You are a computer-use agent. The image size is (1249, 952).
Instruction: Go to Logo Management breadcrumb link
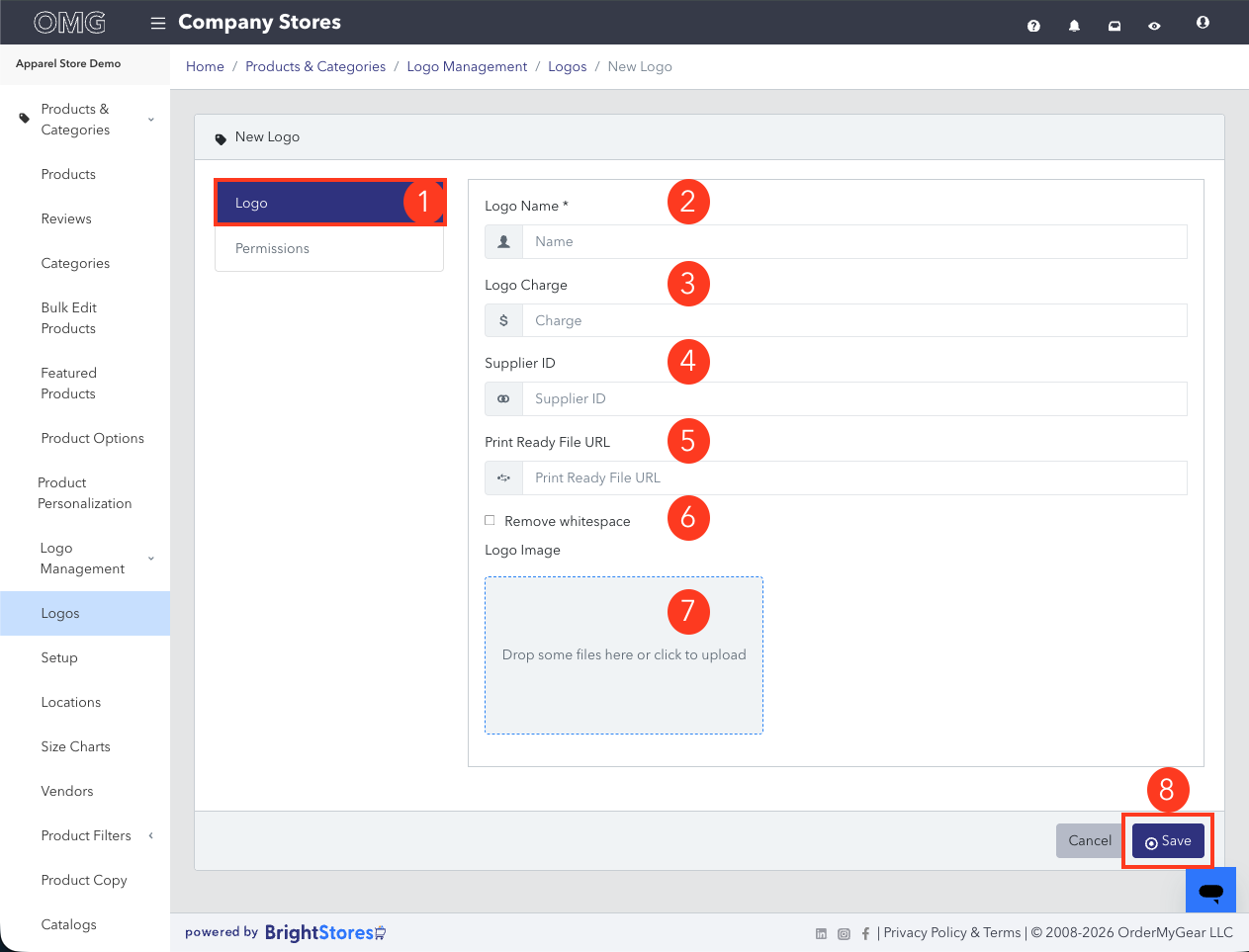467,66
